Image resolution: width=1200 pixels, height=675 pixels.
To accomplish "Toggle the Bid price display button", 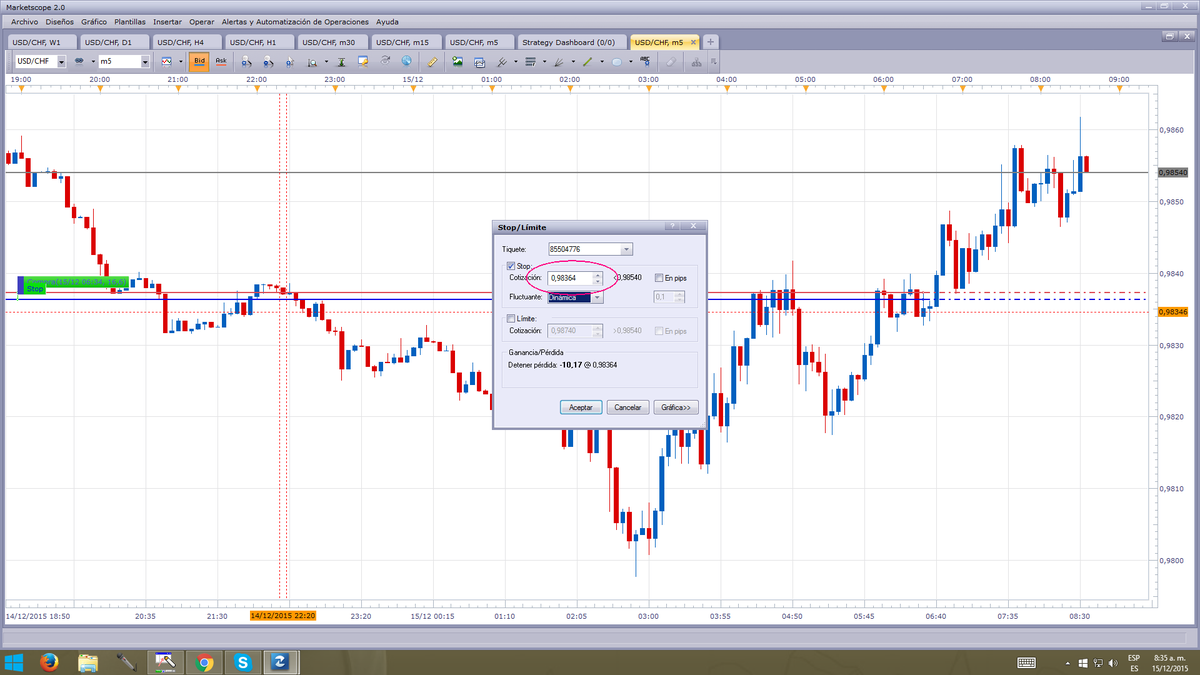I will tap(199, 61).
